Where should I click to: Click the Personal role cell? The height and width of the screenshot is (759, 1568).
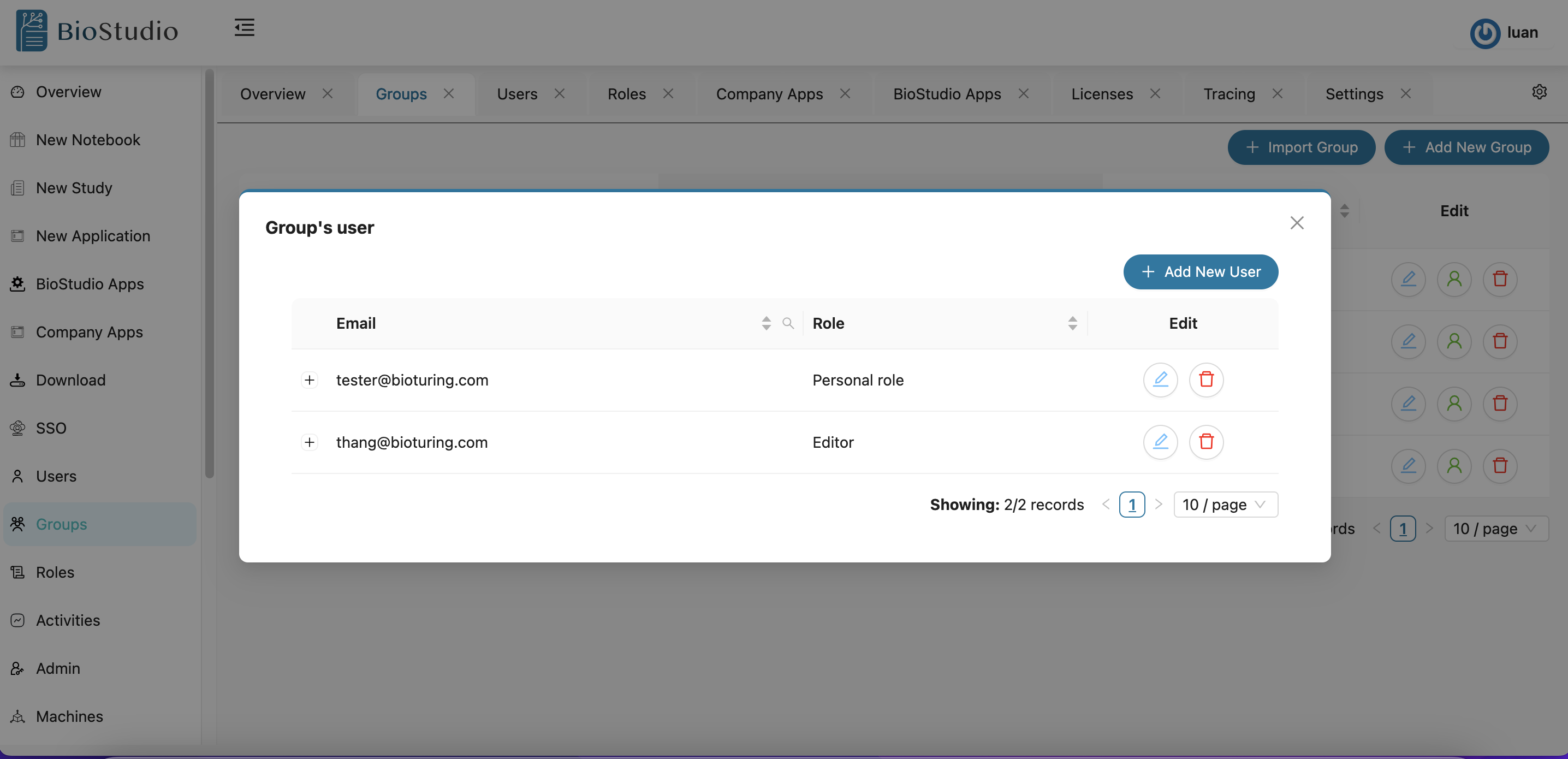click(858, 381)
